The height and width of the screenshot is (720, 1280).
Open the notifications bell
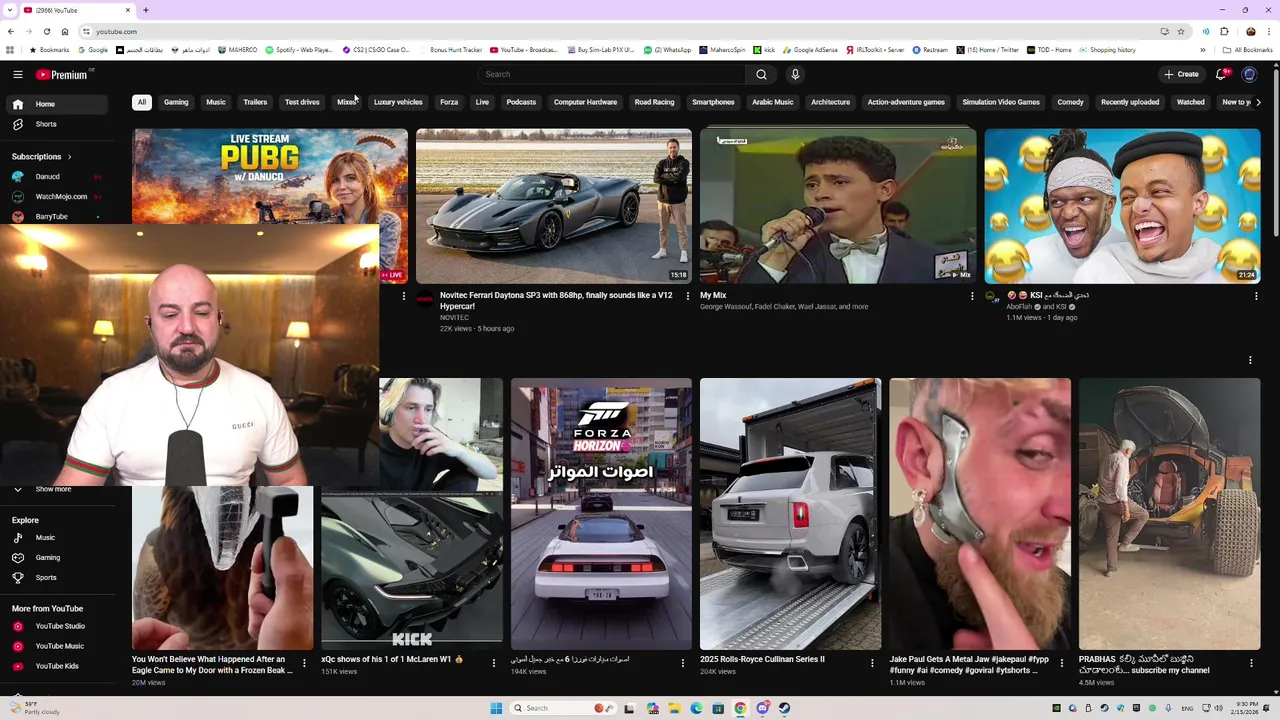(1221, 74)
